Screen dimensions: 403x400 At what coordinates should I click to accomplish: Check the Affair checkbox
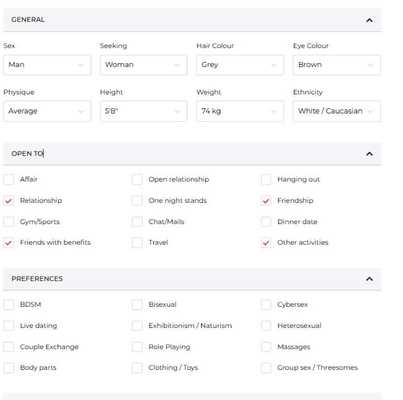tap(9, 179)
